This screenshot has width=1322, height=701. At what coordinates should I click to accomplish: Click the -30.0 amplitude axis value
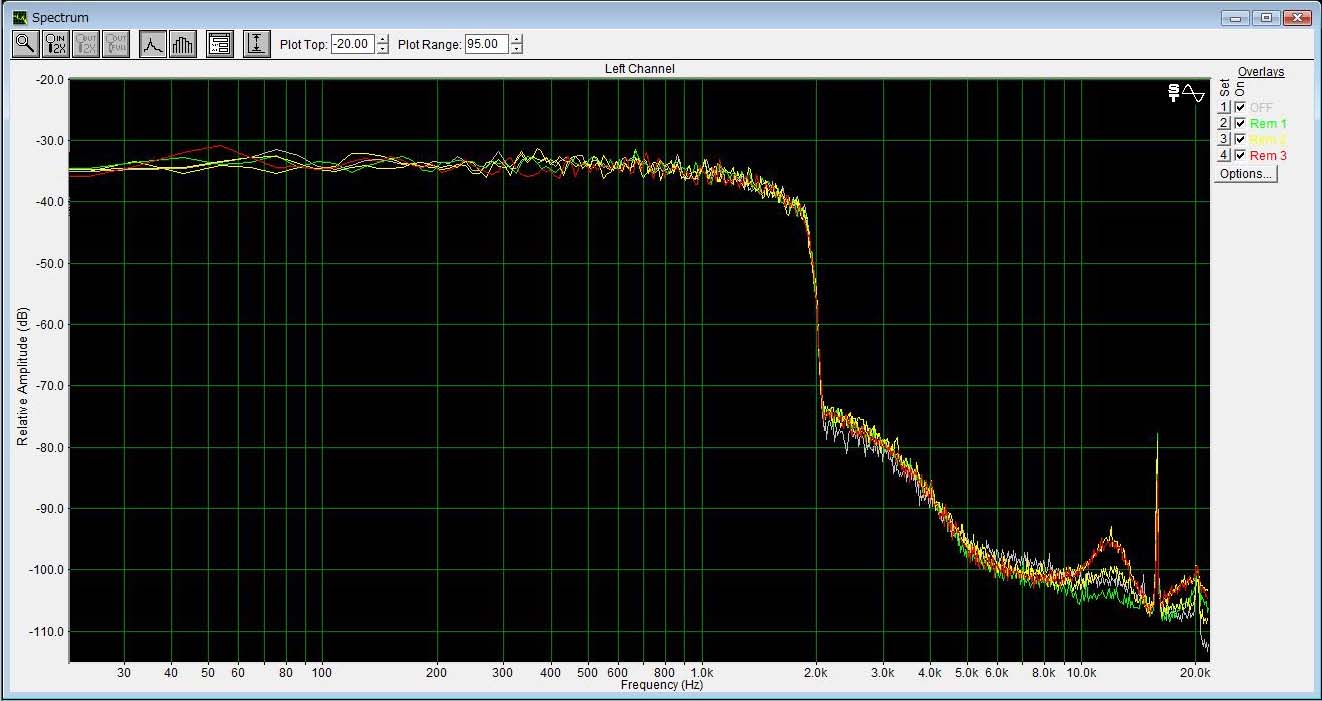(x=50, y=141)
